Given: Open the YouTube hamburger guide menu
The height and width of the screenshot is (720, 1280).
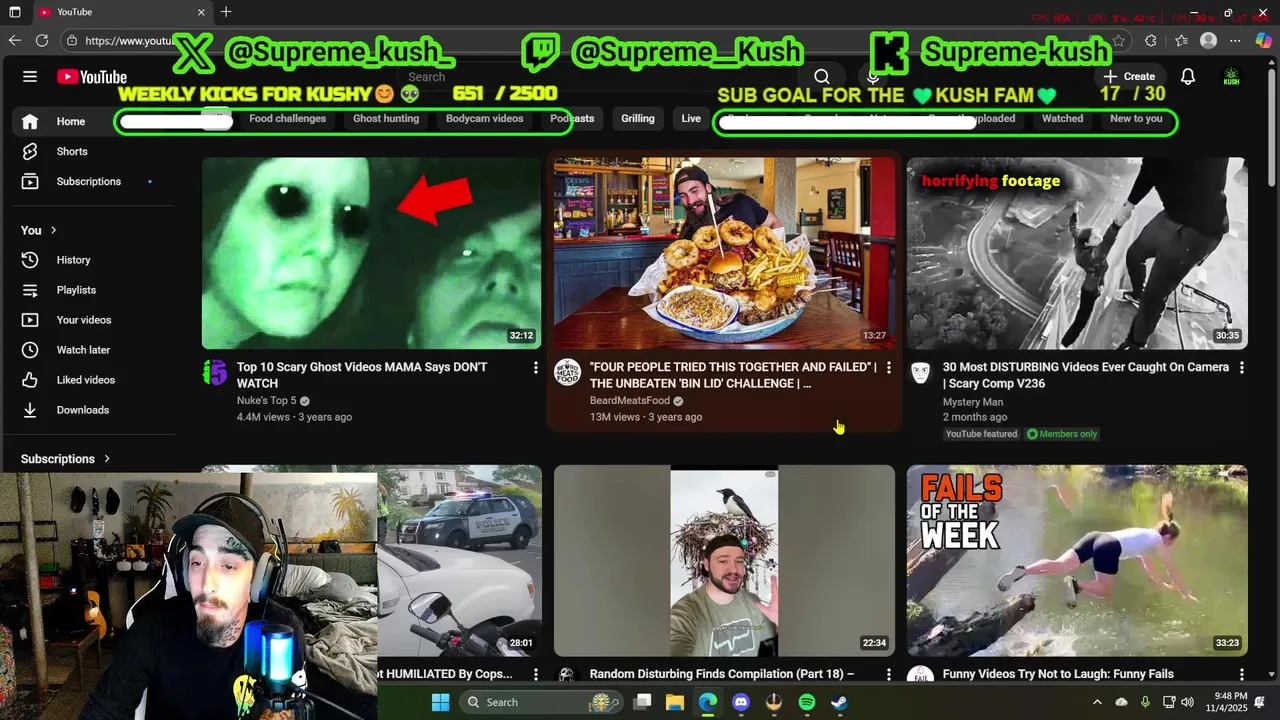Looking at the screenshot, I should pos(30,77).
